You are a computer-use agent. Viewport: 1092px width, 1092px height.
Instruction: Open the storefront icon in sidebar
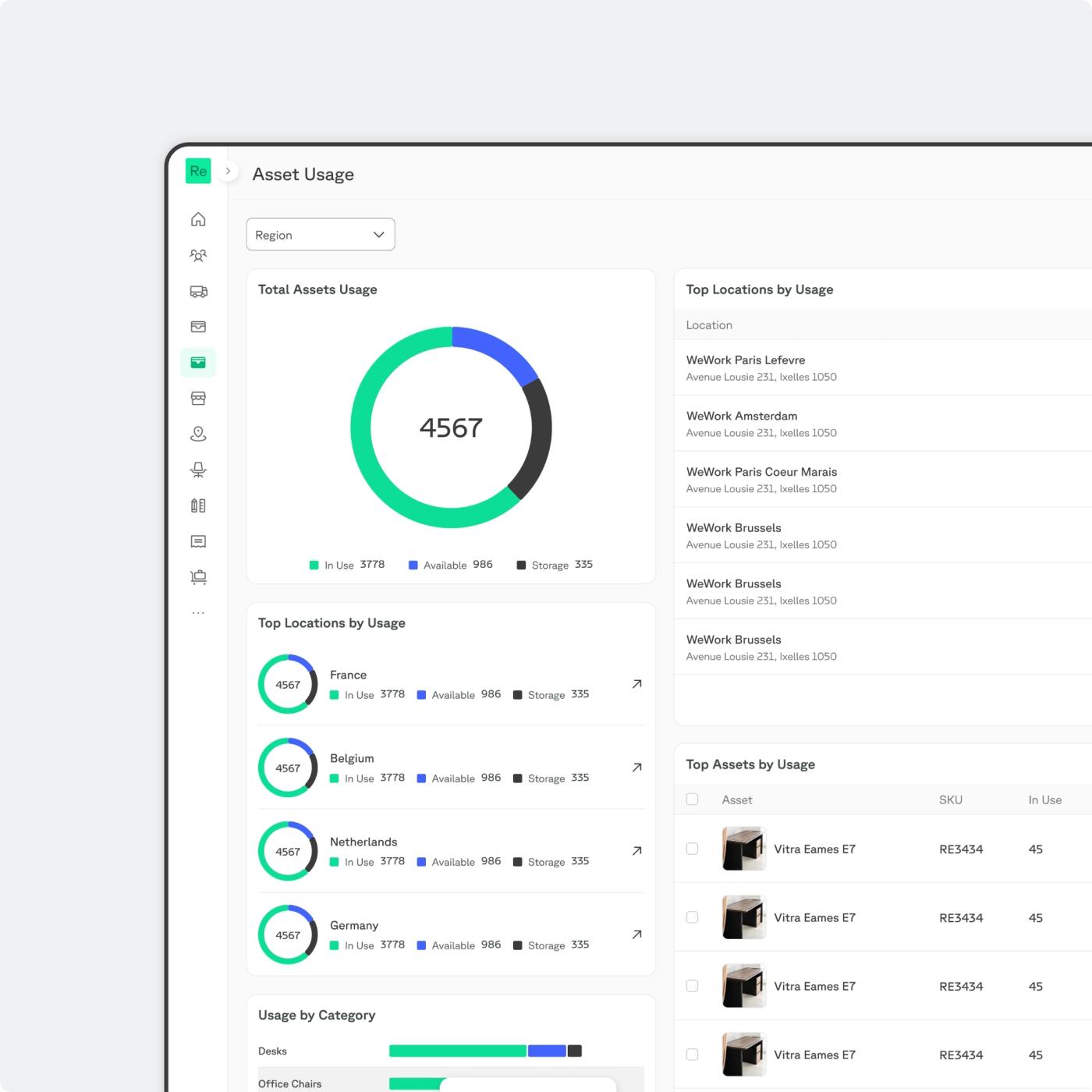click(198, 399)
